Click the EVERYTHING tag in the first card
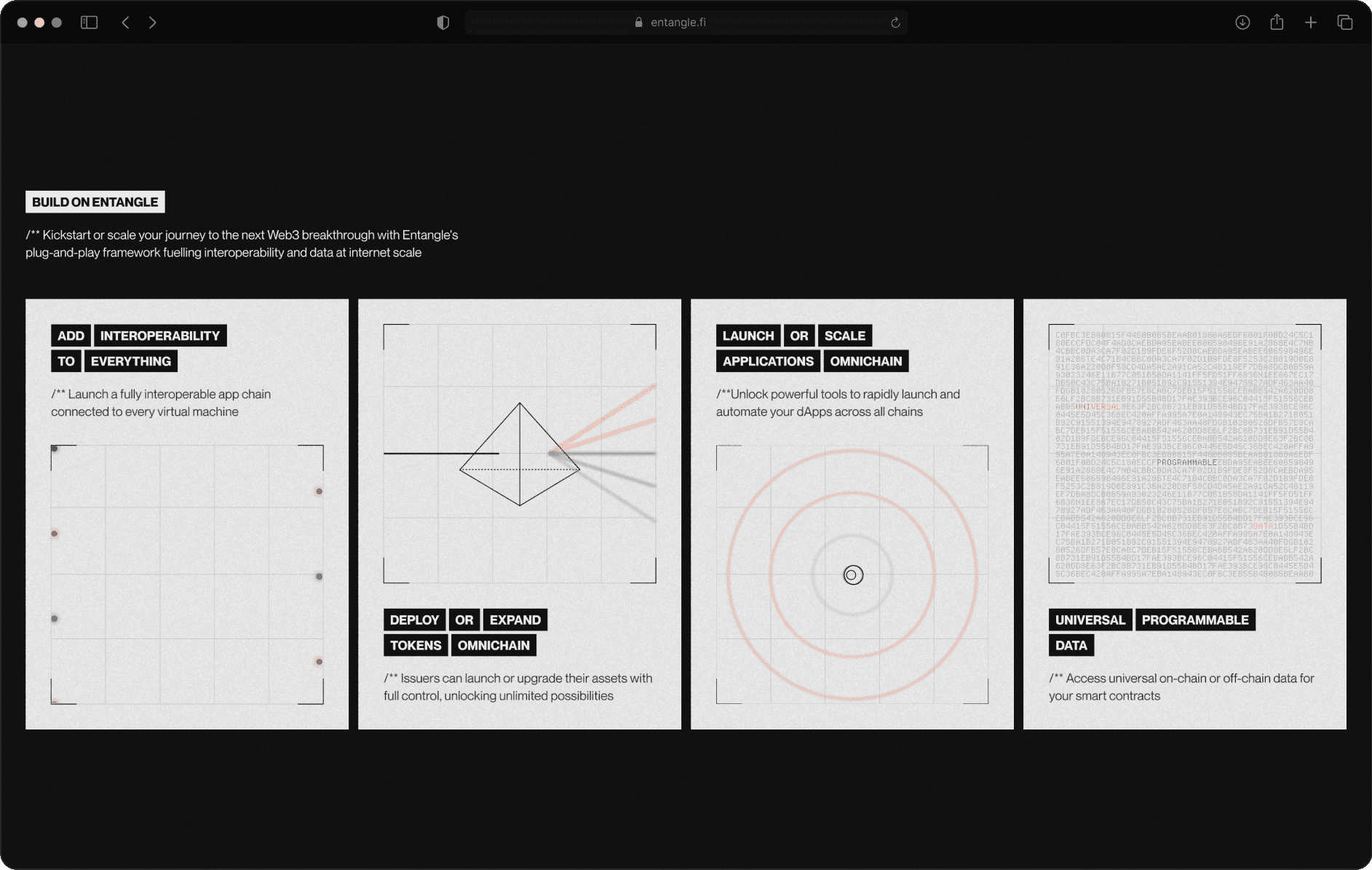Screen dimensions: 1372x870 131,361
